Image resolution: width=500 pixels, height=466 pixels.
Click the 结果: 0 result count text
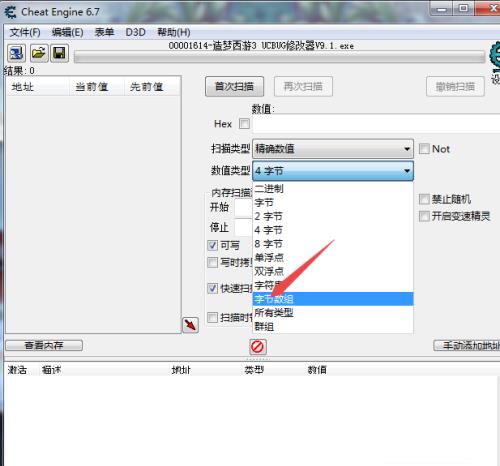[19, 71]
